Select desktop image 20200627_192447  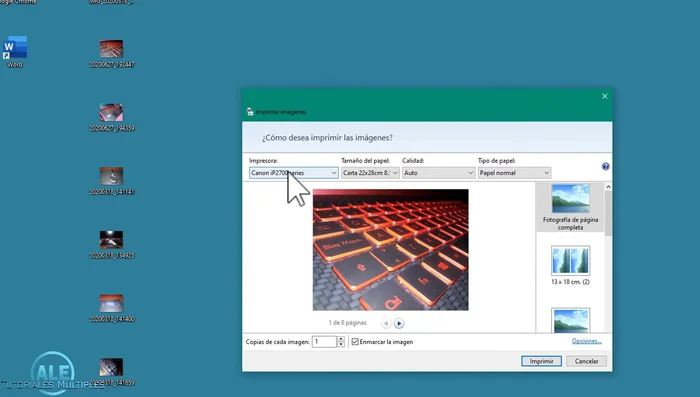(111, 53)
